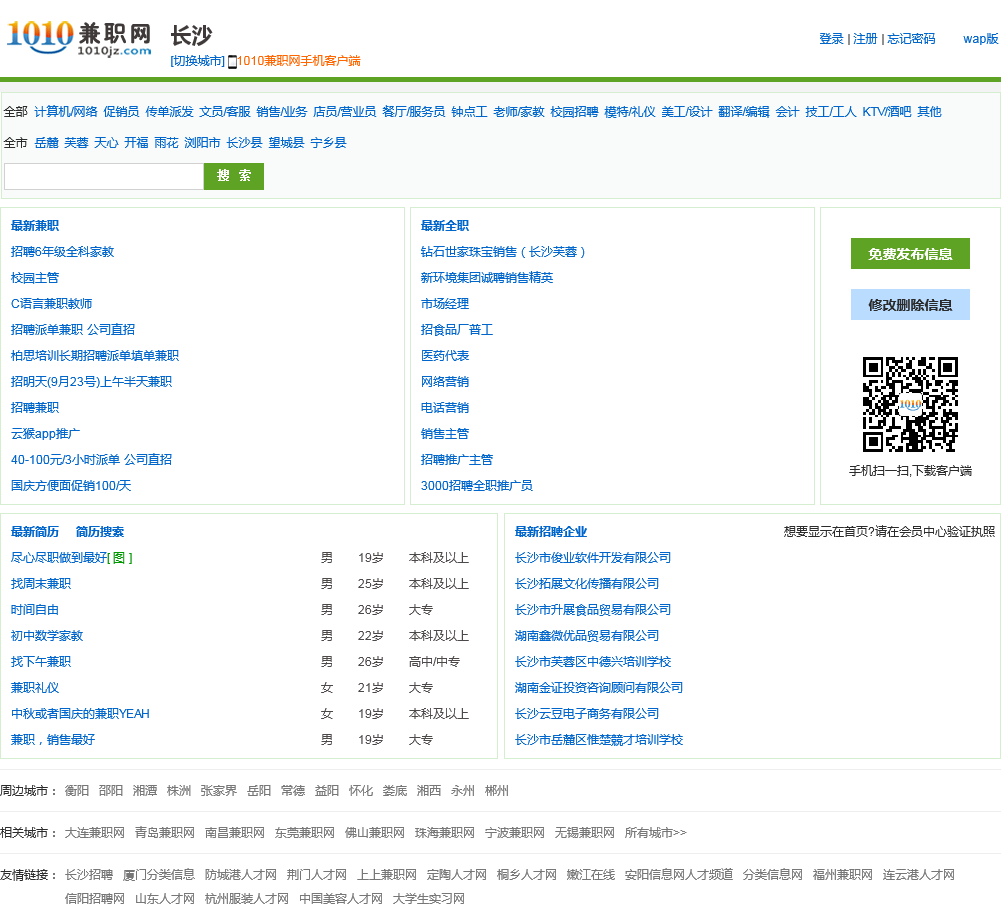The image size is (1001, 910).
Task: Open the C语言兼职教师 job
Action: click(52, 304)
